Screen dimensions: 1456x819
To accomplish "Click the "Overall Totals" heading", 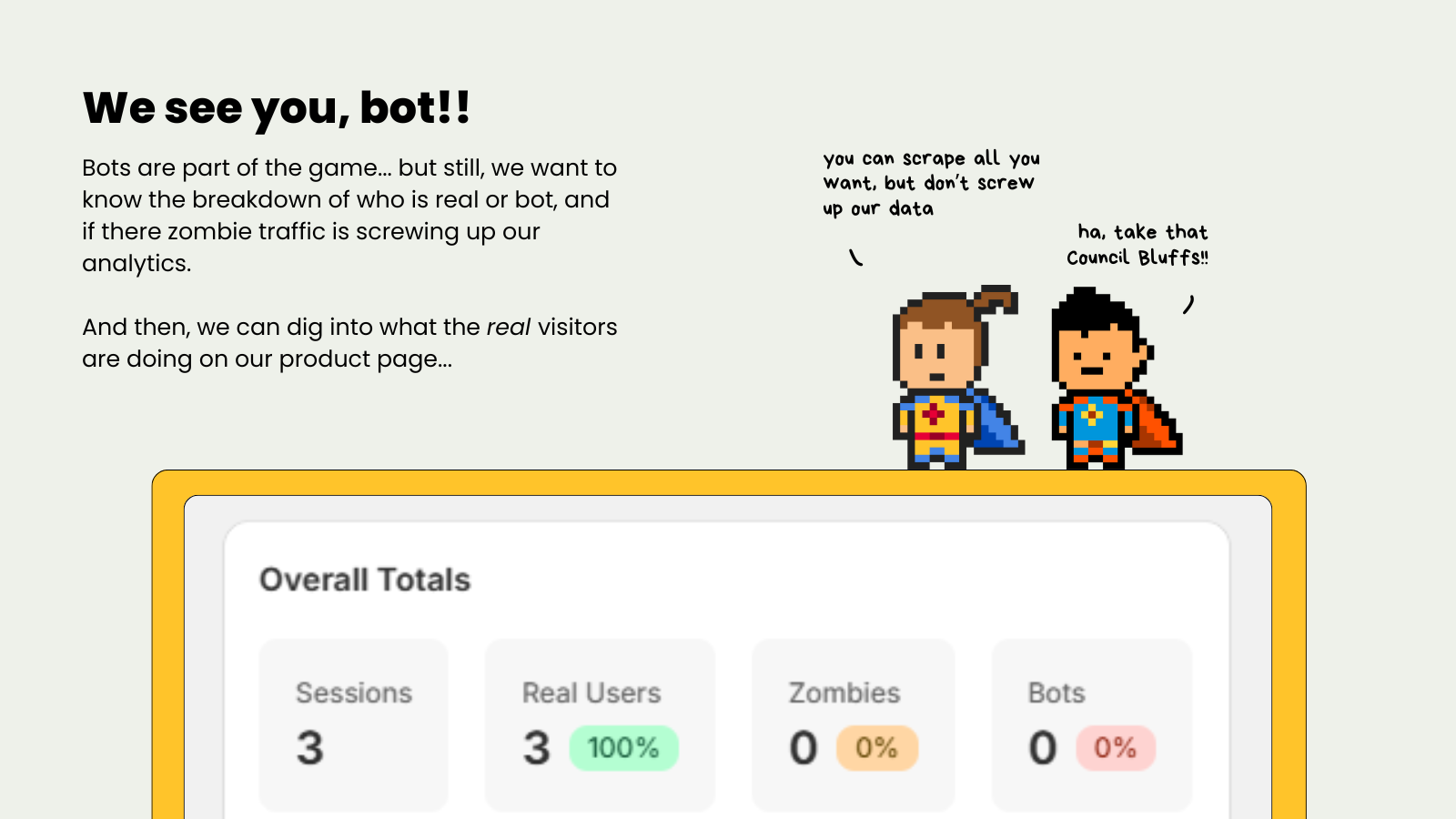I will tap(365, 580).
